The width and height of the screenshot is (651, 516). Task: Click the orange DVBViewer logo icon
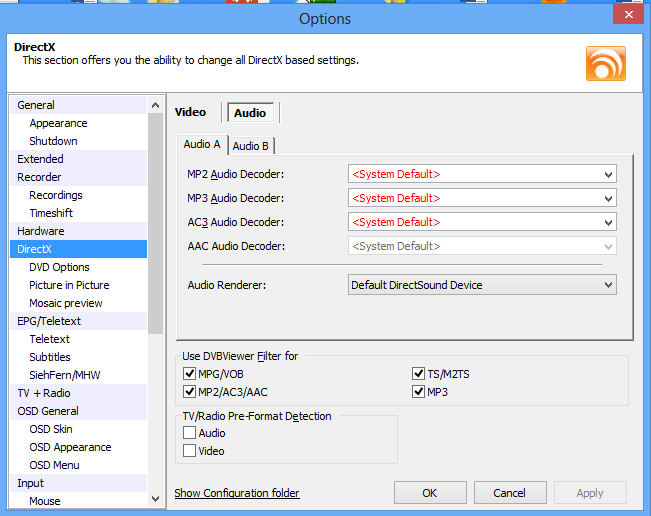[x=605, y=64]
